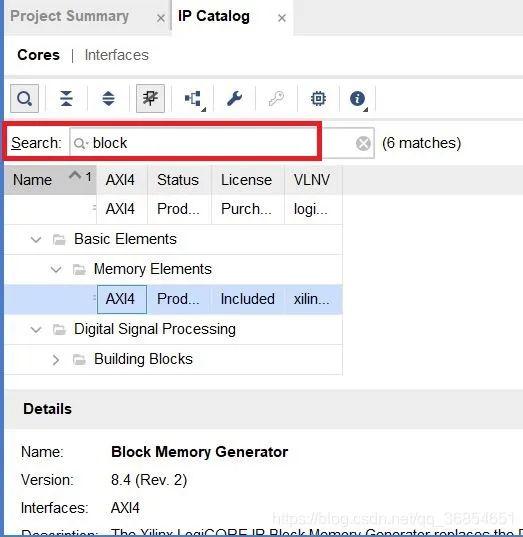Open the group by hierarchy icon
Screen dimensions: 523x537
(x=194, y=99)
